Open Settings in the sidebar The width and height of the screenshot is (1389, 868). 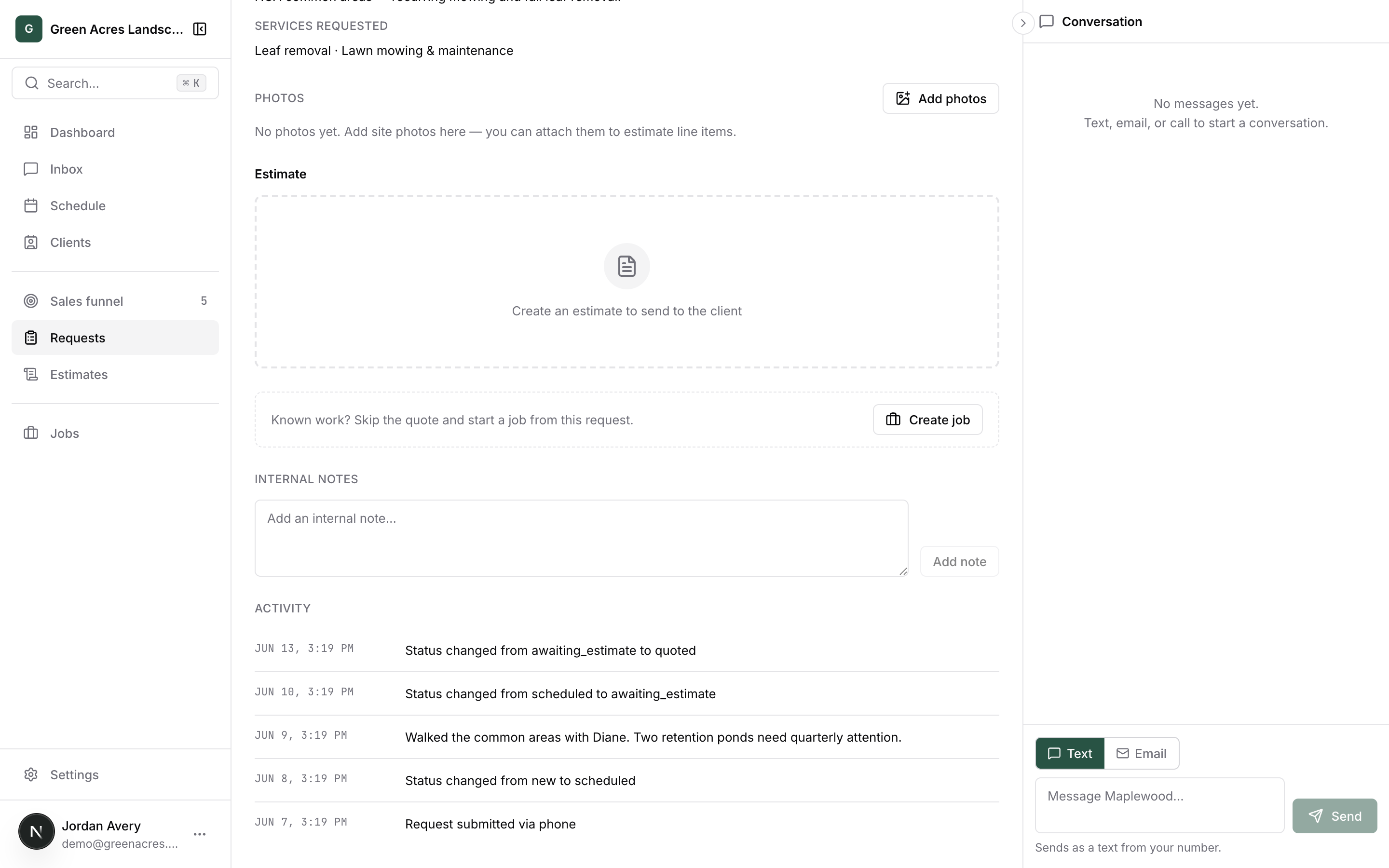[115, 774]
